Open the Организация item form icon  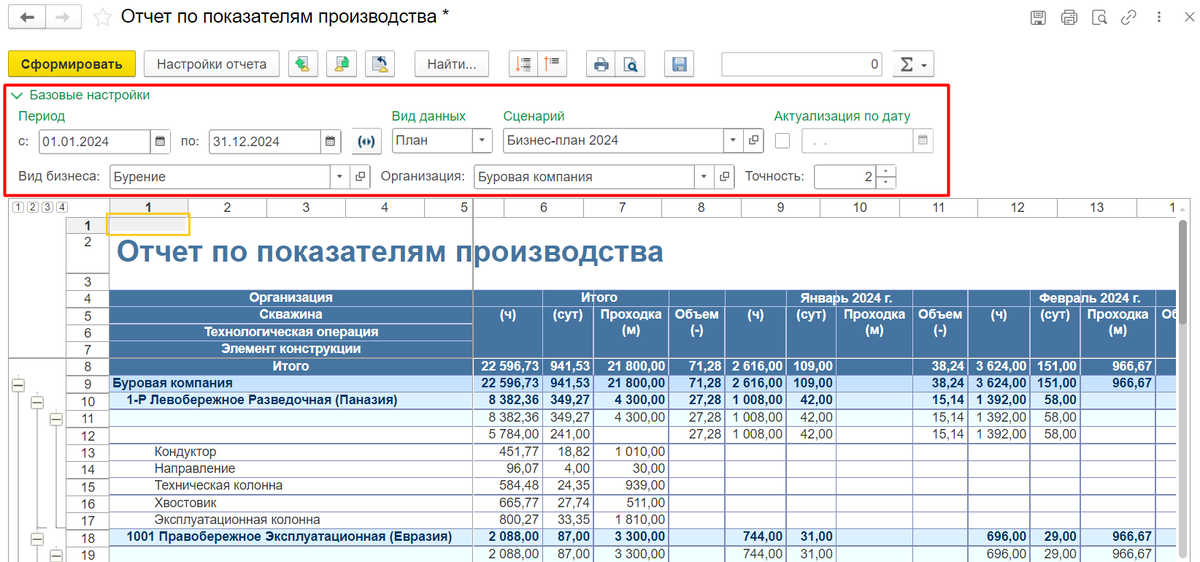click(x=726, y=177)
